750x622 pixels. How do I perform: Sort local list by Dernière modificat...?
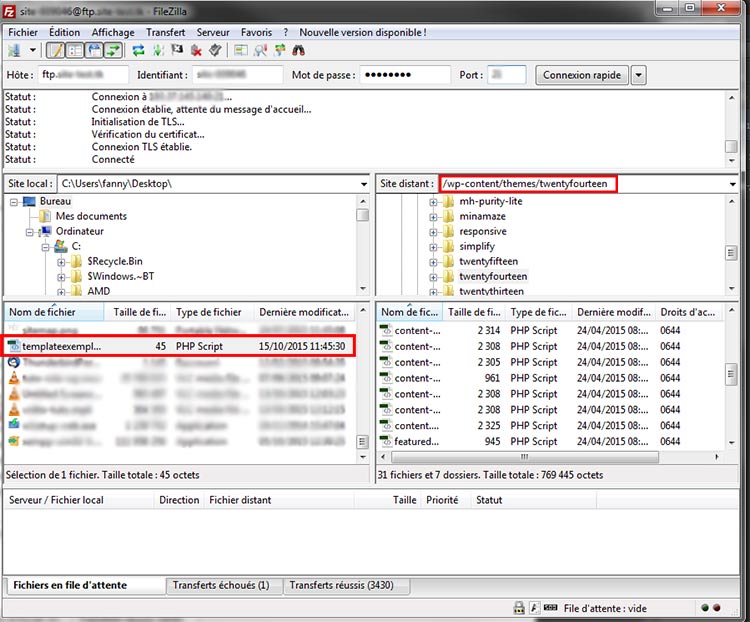coord(304,312)
